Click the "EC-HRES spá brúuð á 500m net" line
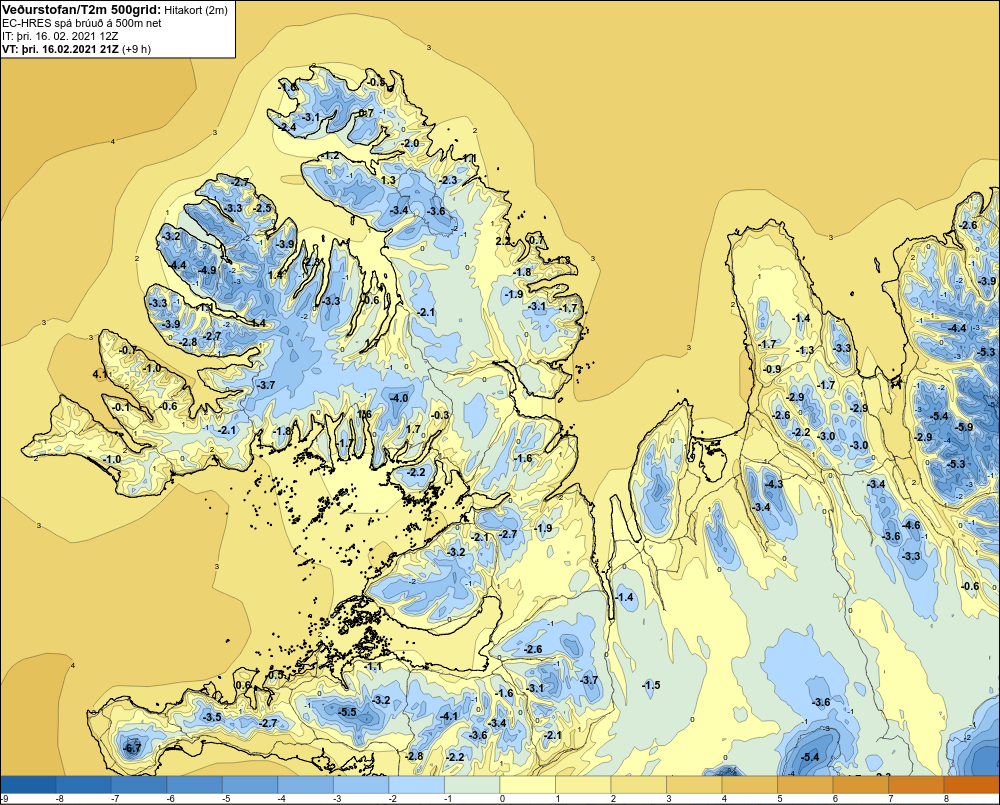 (x=82, y=23)
